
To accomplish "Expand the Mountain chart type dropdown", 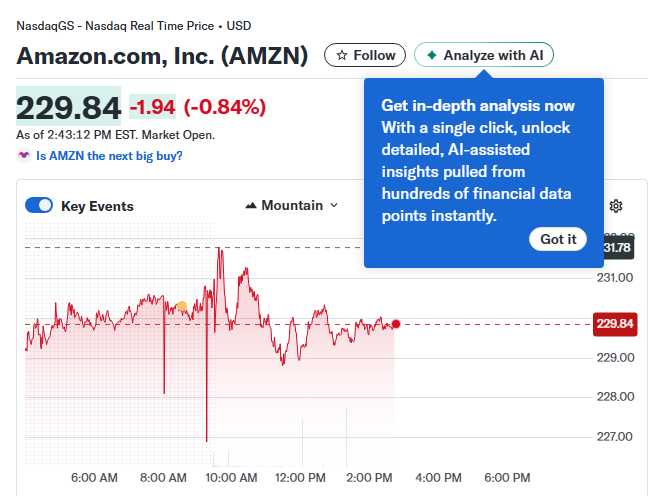I will (291, 206).
